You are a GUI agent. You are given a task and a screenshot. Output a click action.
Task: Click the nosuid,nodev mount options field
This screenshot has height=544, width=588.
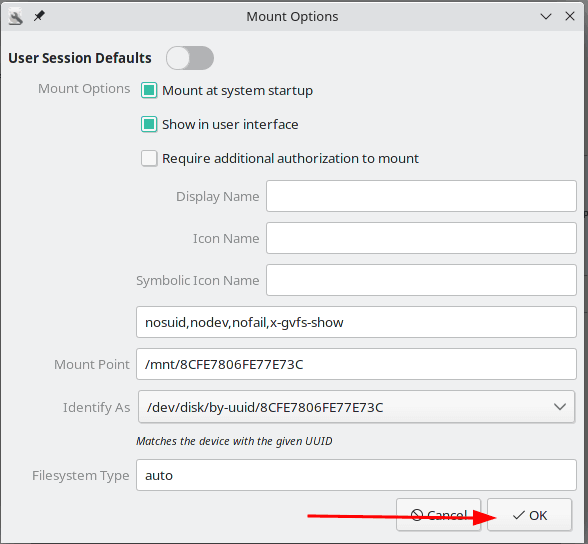pos(356,322)
